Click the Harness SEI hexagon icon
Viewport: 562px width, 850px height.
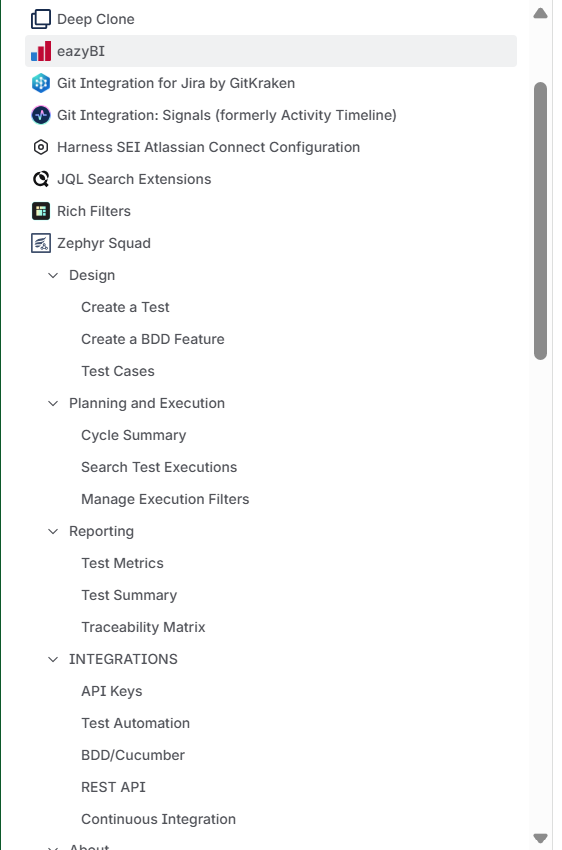pos(41,147)
